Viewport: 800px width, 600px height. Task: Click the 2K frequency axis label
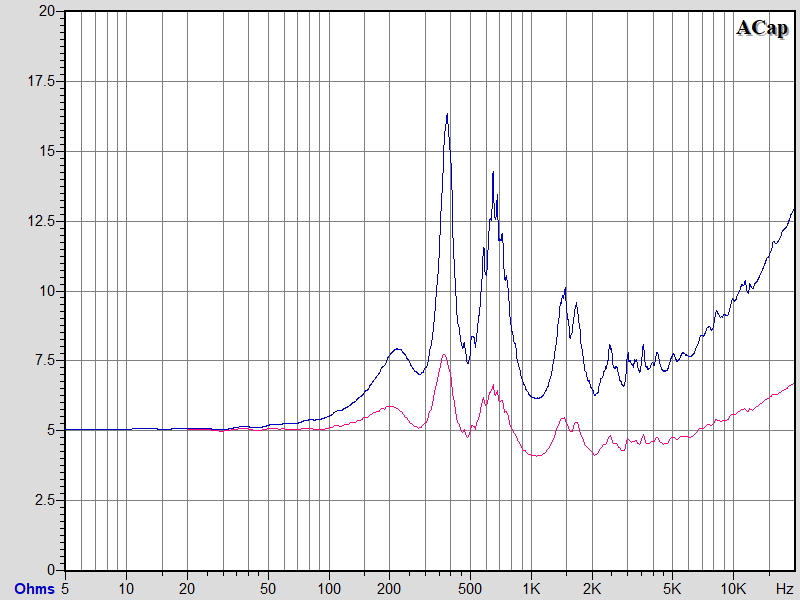click(x=592, y=587)
